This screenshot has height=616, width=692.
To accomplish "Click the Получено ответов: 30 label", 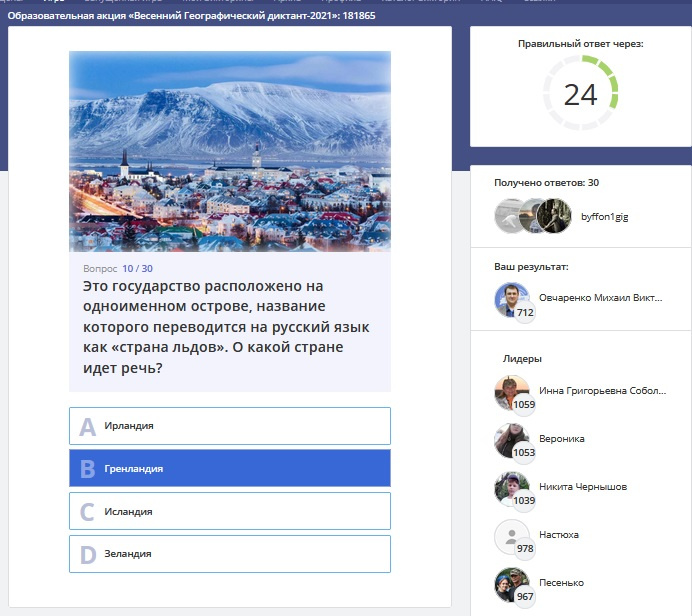I will pyautogui.click(x=546, y=183).
